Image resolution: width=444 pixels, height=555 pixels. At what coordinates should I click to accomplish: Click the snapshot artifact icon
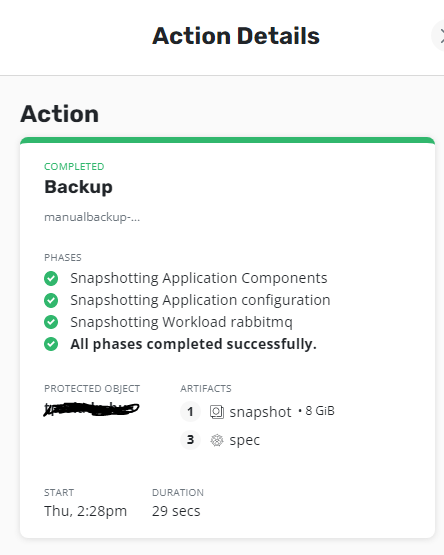pyautogui.click(x=217, y=412)
